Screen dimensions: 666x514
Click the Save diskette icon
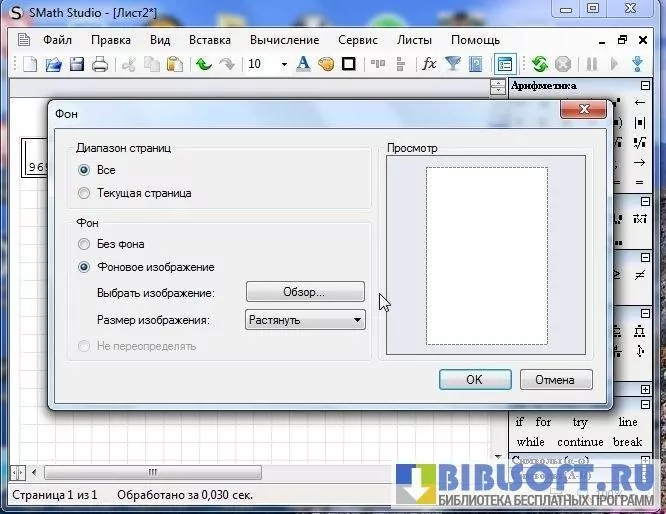(76, 64)
